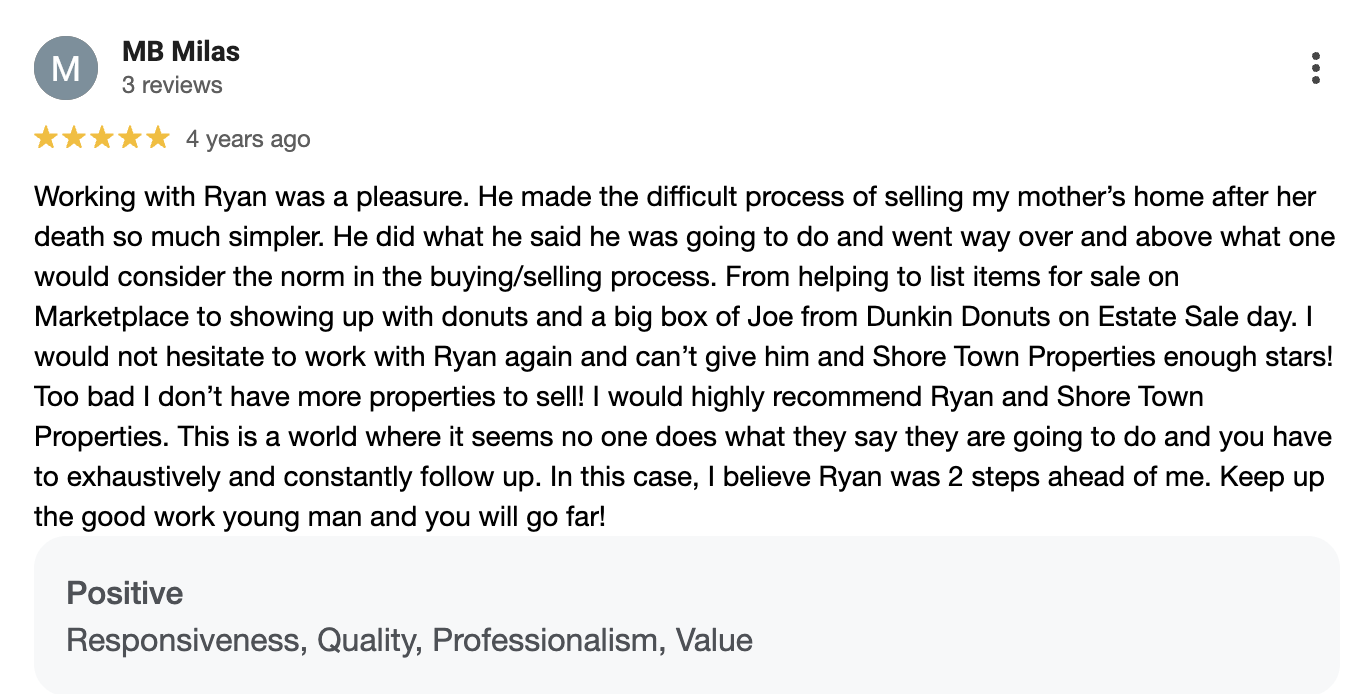Select the fifth gold rating star
This screenshot has width=1356, height=694.
[x=158, y=138]
